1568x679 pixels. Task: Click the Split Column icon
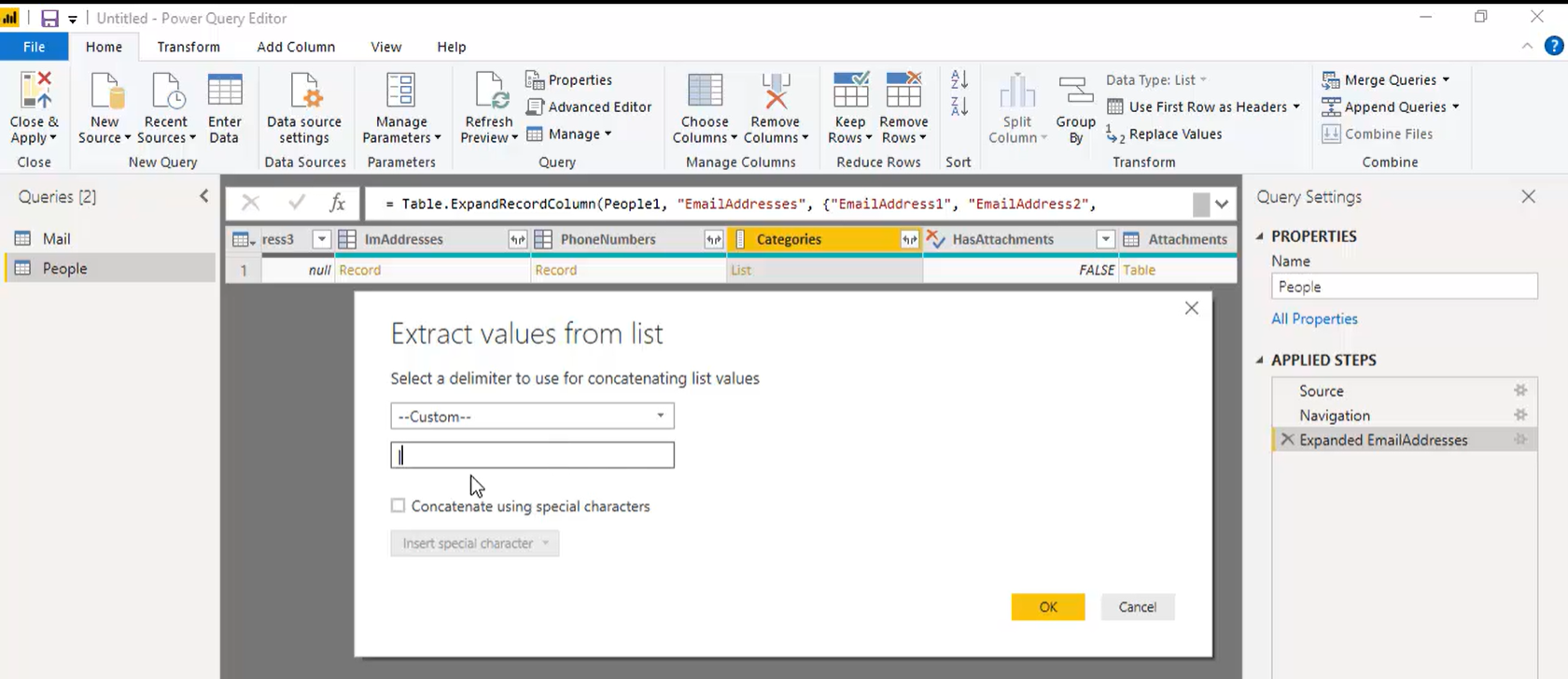[x=1017, y=92]
